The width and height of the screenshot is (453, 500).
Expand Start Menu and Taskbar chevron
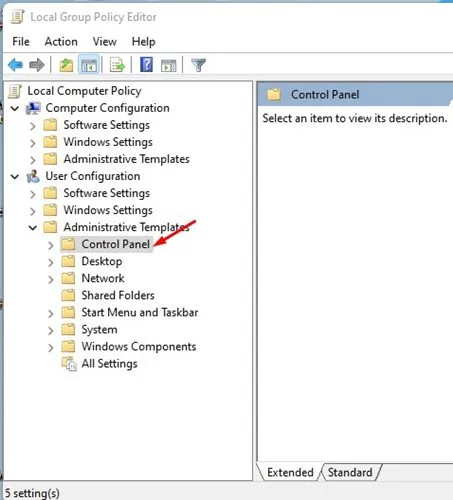pyautogui.click(x=50, y=314)
